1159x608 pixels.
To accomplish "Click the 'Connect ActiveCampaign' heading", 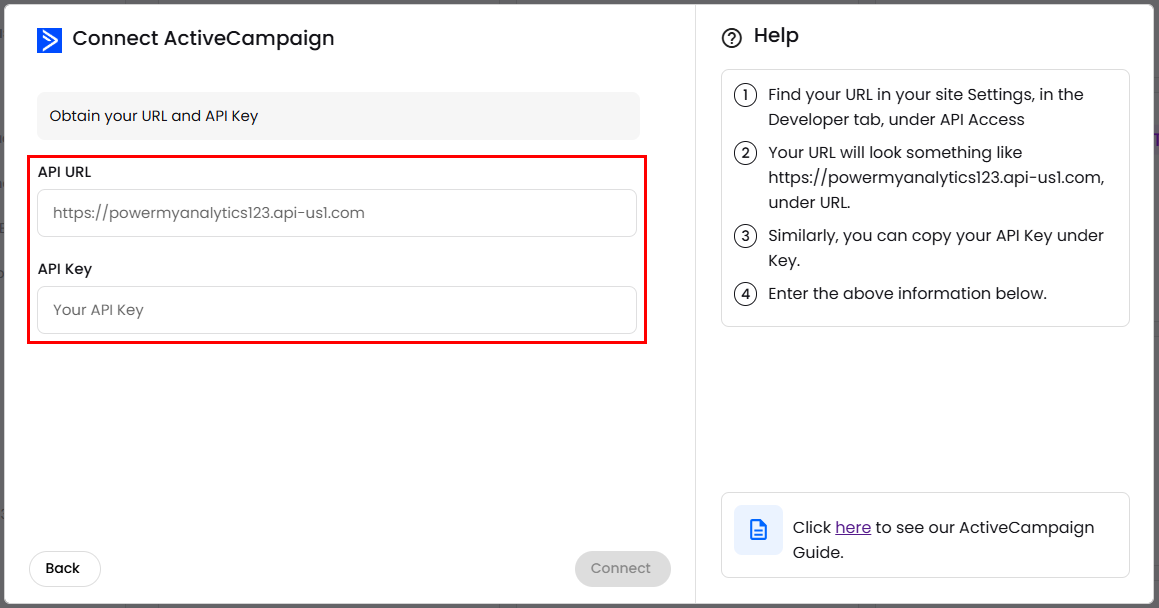I will point(203,39).
